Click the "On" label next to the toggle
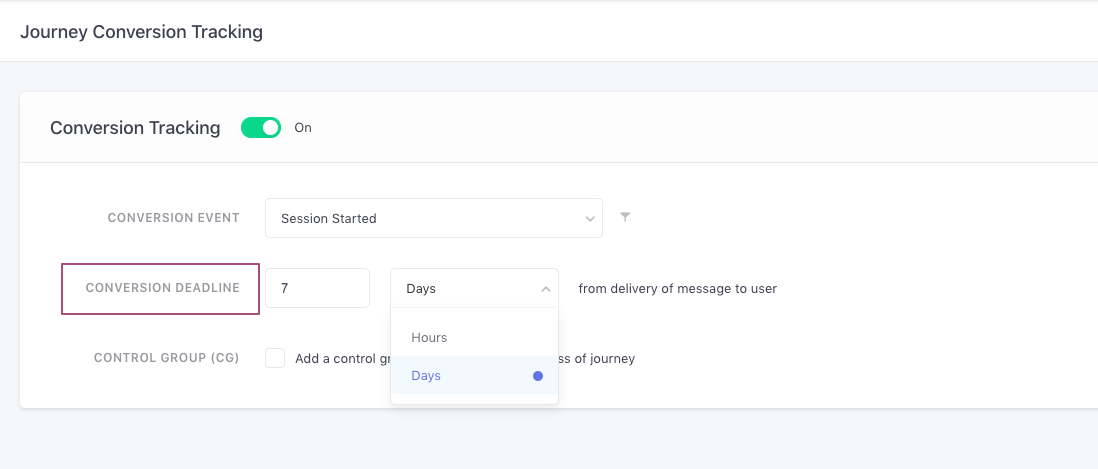The width and height of the screenshot is (1098, 469). click(x=303, y=128)
